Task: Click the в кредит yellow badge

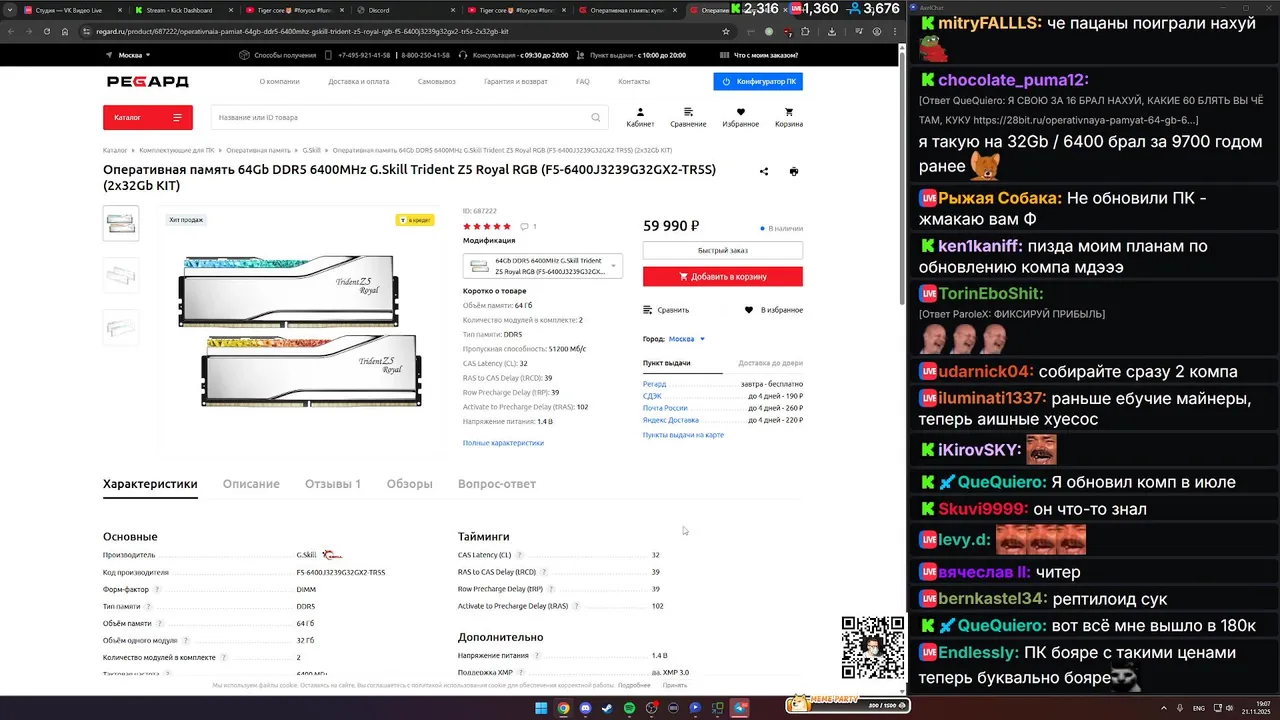Action: pyautogui.click(x=415, y=220)
